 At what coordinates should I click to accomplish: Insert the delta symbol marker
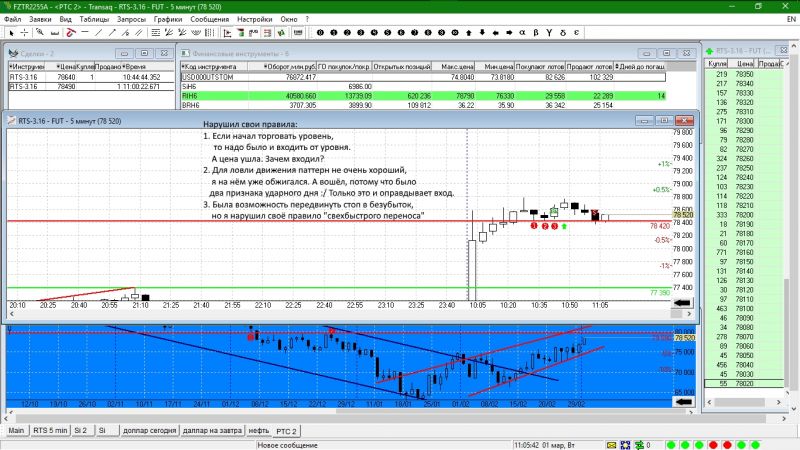563,33
